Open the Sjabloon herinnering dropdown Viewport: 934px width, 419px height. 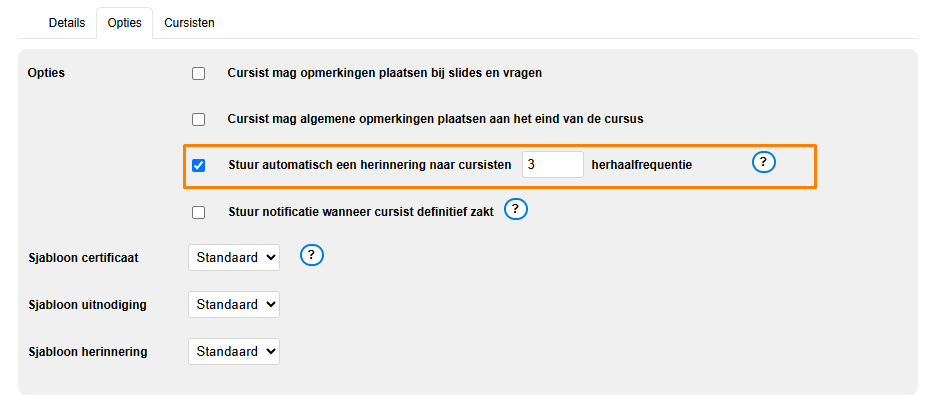pos(234,351)
